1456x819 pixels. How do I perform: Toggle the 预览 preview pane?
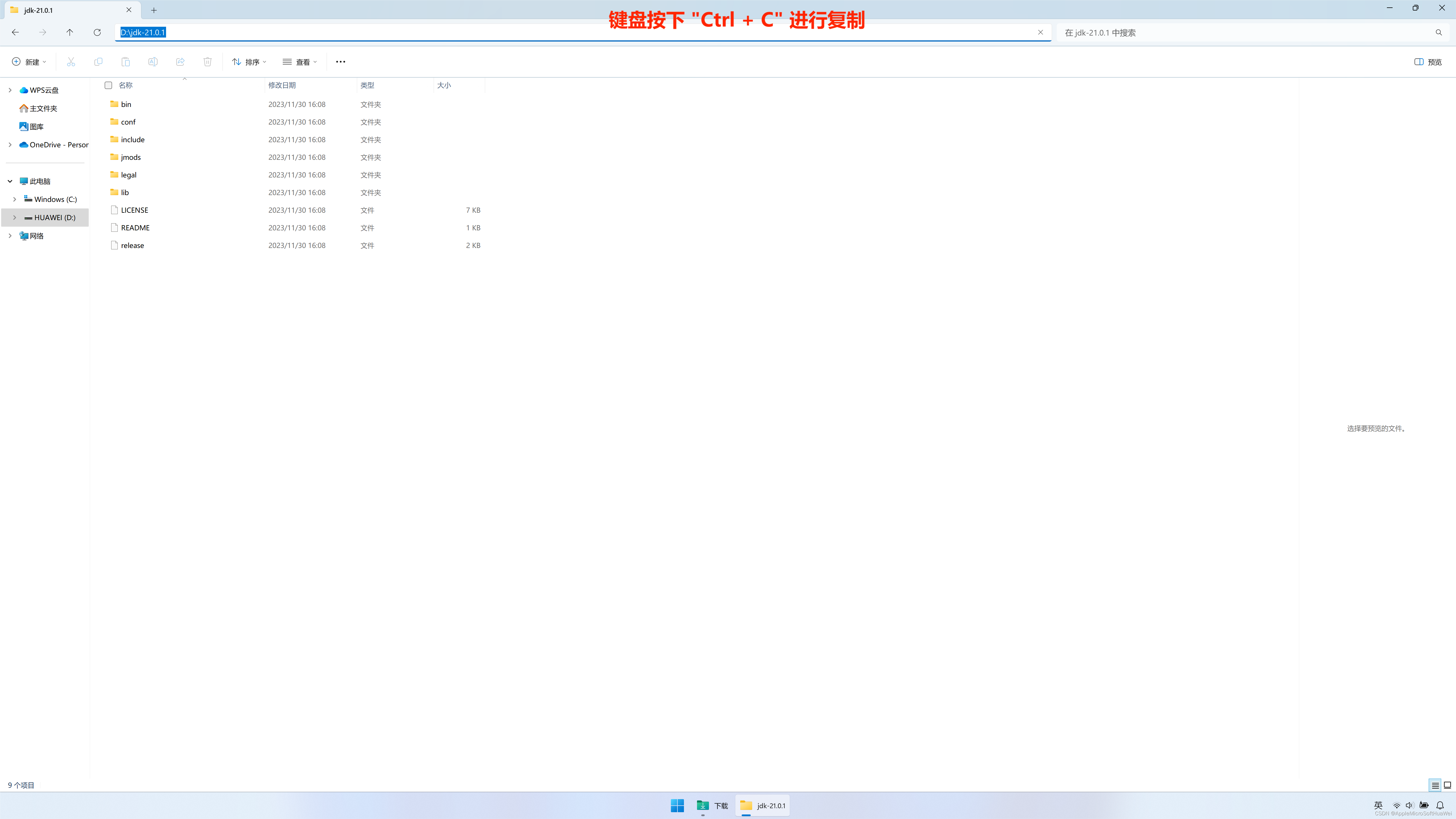[1428, 62]
